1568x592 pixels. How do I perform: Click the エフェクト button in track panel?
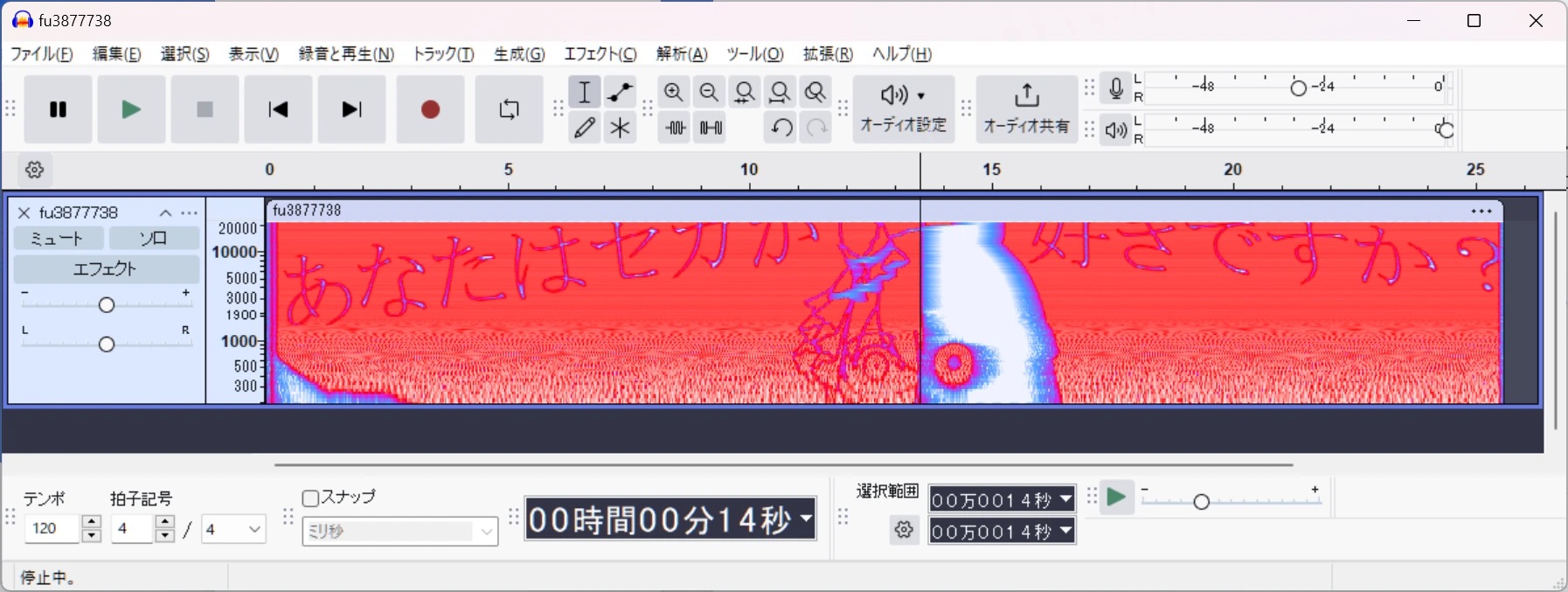(105, 269)
